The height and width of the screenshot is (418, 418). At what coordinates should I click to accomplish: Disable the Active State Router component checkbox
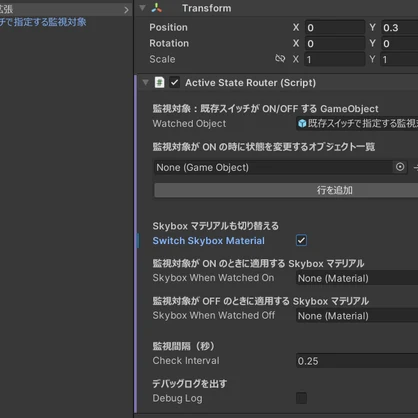tap(175, 82)
